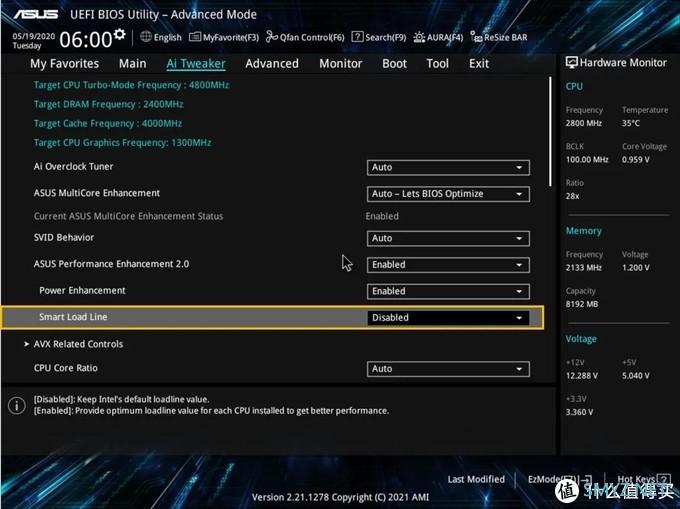
Task: Switch to My Favorites tab
Action: [x=65, y=64]
